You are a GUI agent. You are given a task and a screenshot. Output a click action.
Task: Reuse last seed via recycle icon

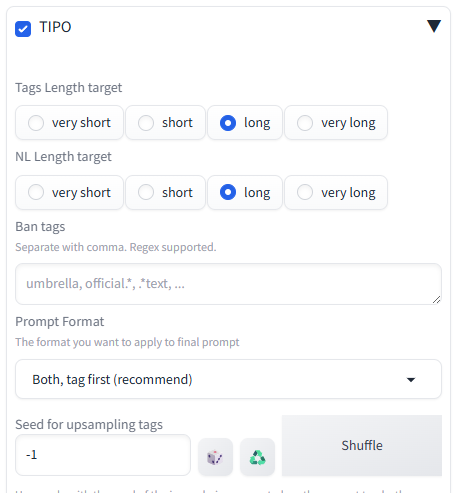[257, 457]
